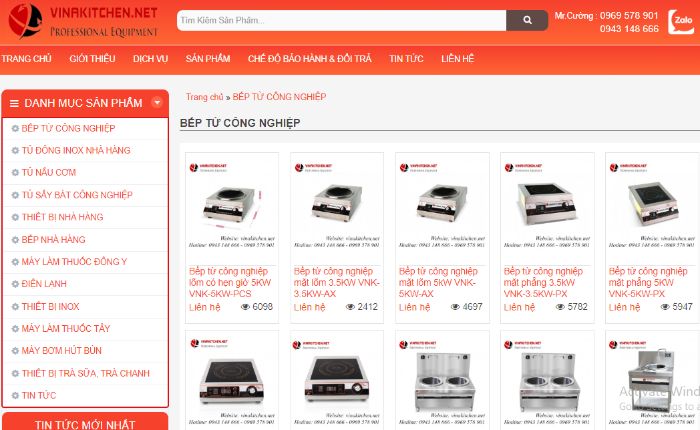Open title Bếp từ mặt lõm 3.5KW VNK-3.5KW-AX
Viewport: 700px width, 430px height.
337,283
